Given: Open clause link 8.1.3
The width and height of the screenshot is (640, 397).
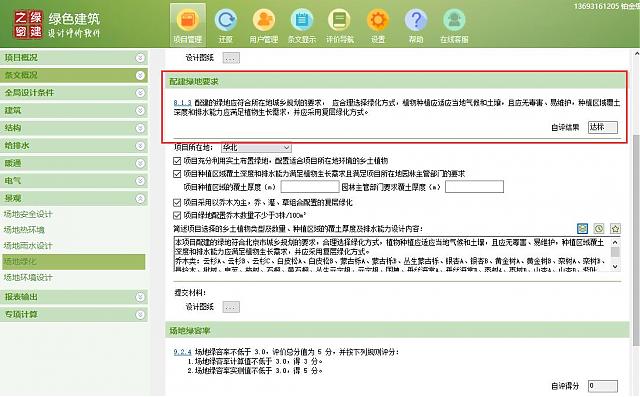Looking at the screenshot, I should [182, 103].
